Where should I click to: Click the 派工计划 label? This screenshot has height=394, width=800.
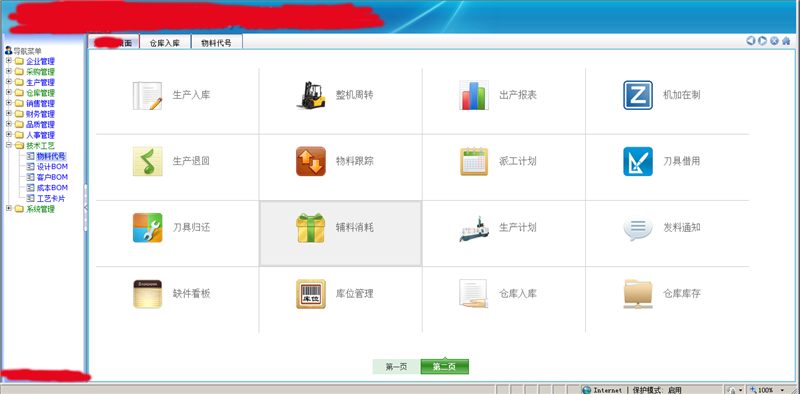[x=518, y=161]
